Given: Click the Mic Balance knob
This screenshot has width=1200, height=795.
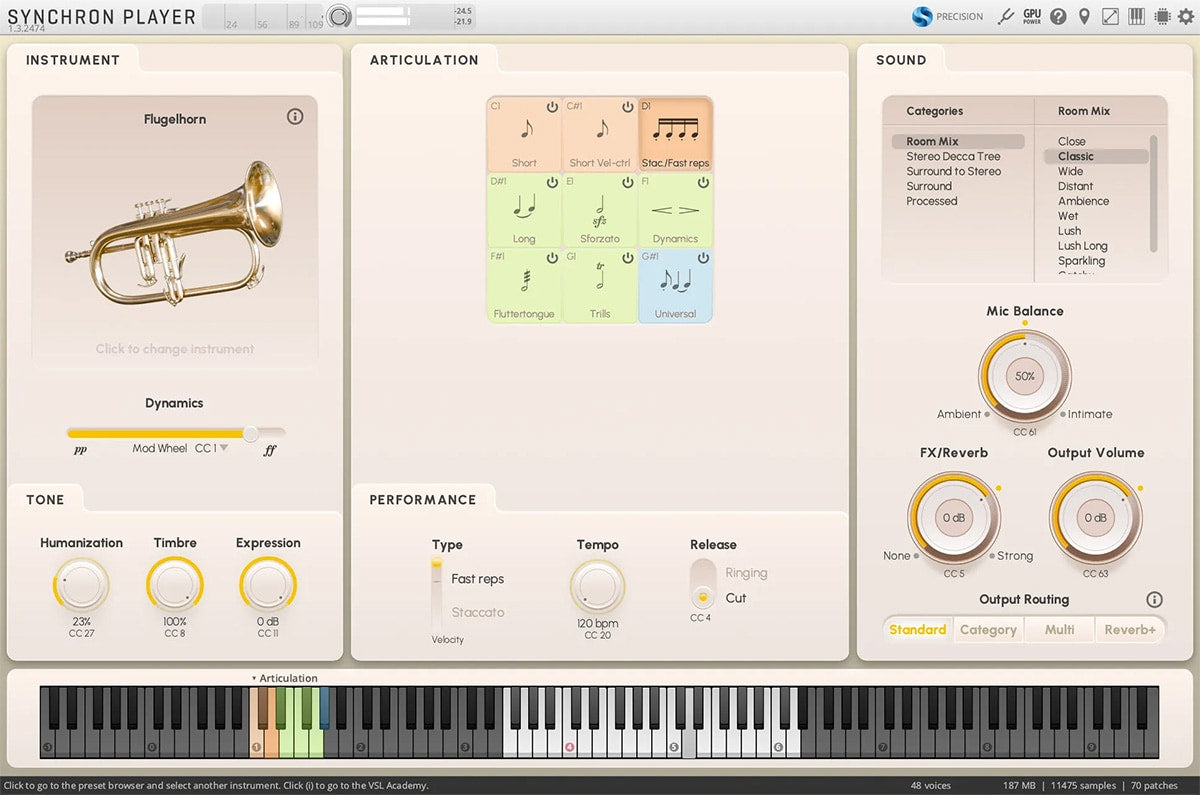Looking at the screenshot, I should pyautogui.click(x=1025, y=376).
